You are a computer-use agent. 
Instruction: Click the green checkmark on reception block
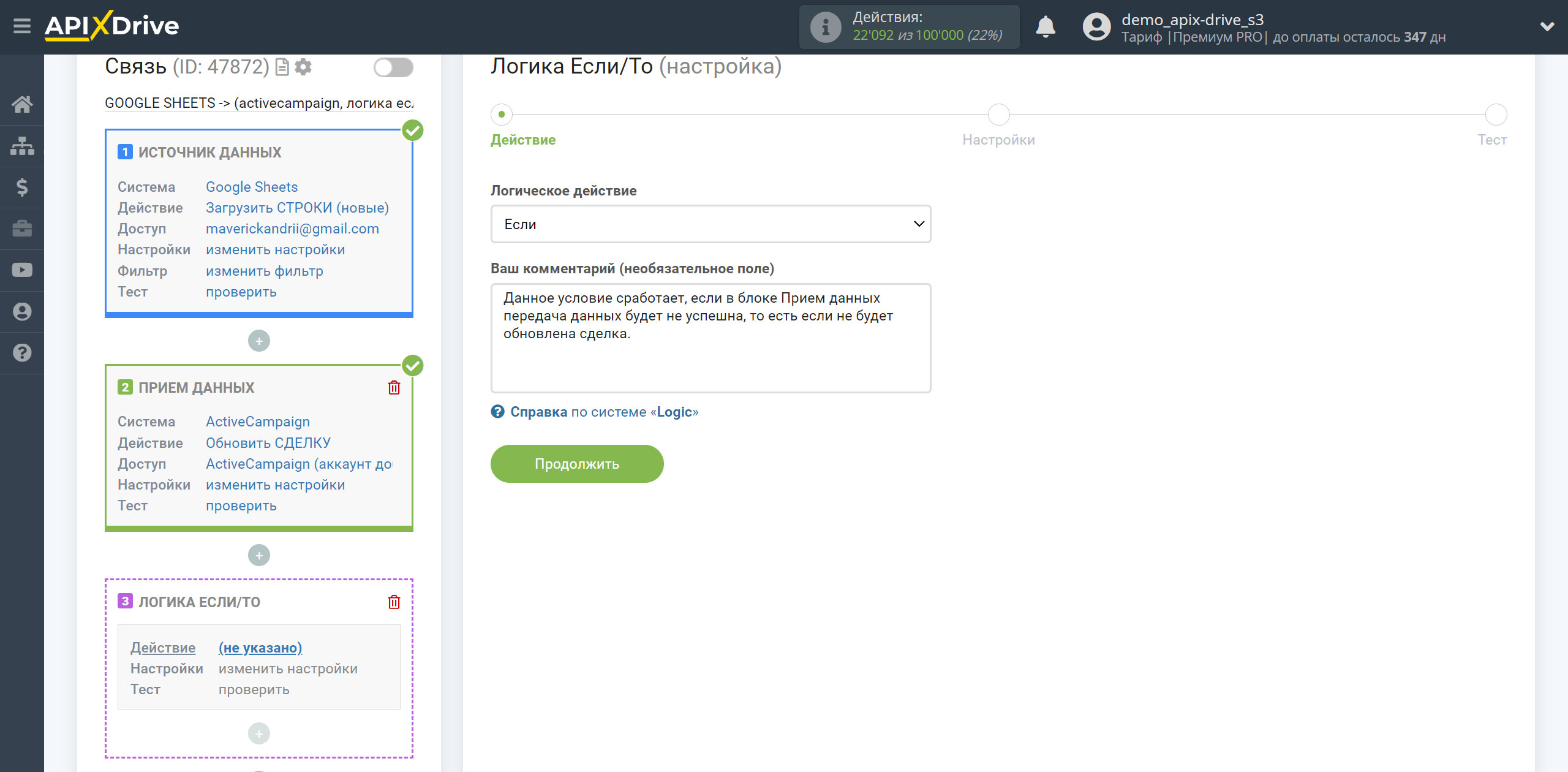[413, 365]
